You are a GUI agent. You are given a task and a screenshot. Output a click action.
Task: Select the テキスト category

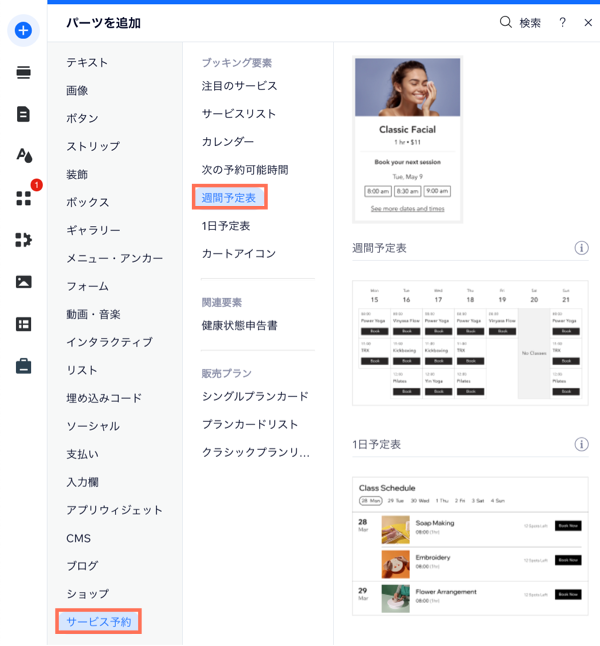click(88, 62)
